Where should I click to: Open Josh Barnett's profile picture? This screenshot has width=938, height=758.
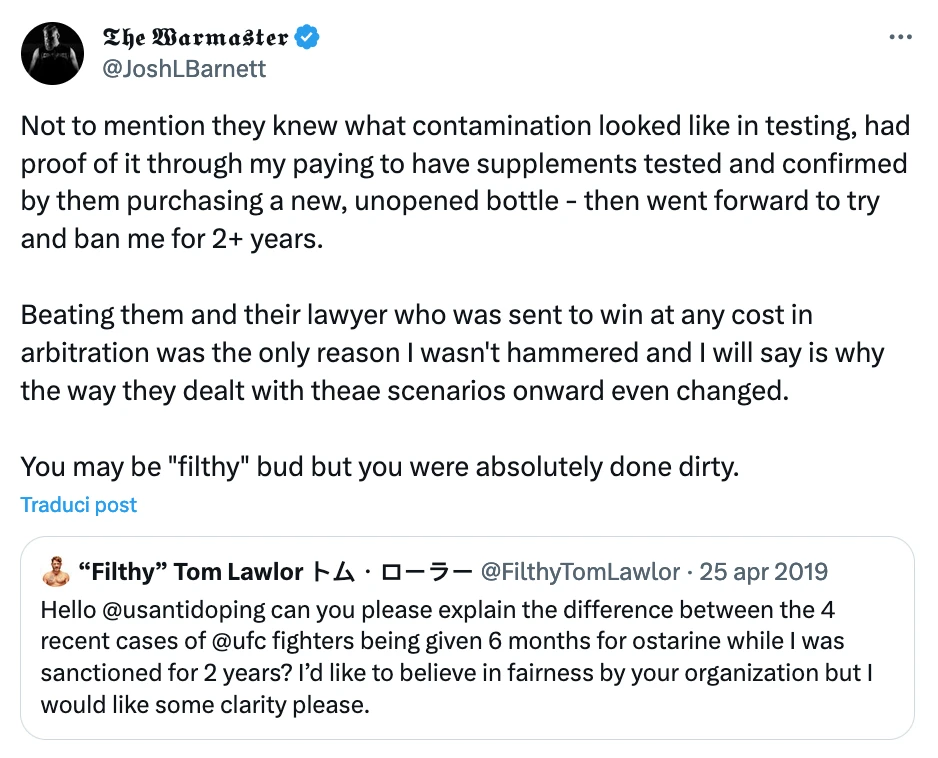pos(52,53)
